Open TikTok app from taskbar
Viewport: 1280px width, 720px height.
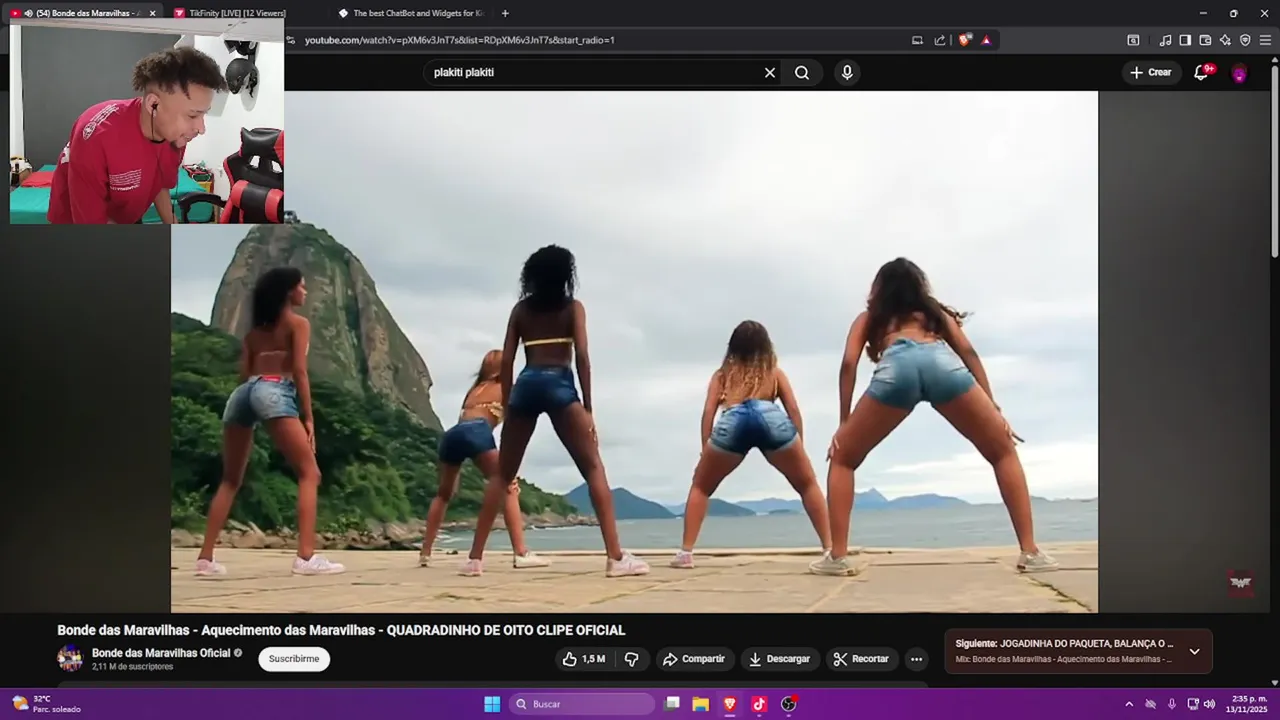click(759, 704)
